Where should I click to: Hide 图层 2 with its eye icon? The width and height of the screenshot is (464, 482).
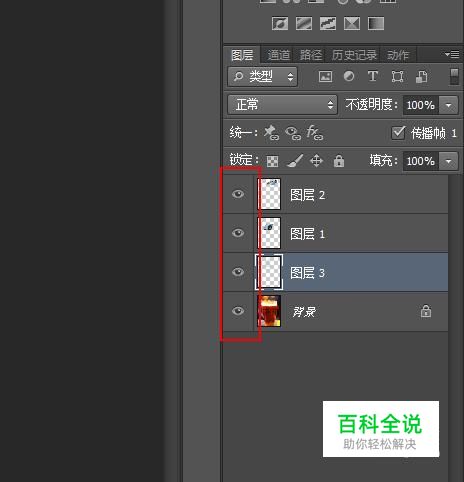pyautogui.click(x=238, y=194)
